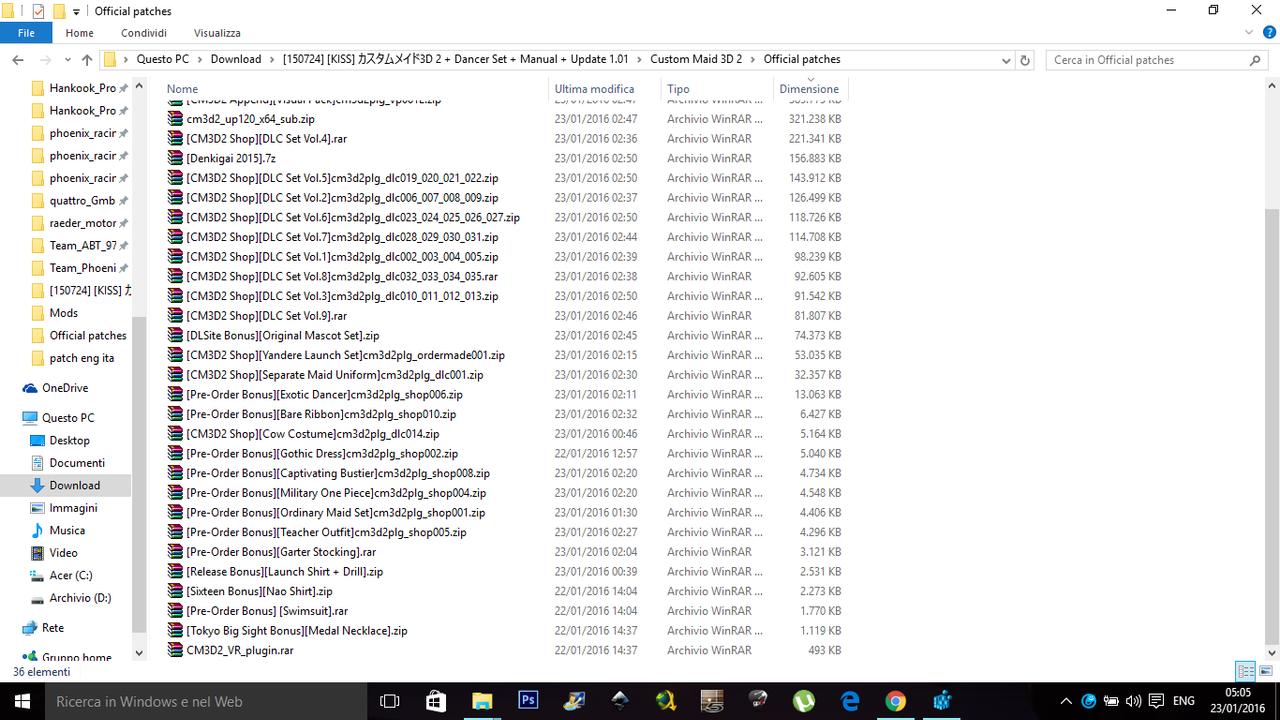
Task: Click Download in the breadcrumb path
Action: pyautogui.click(x=236, y=59)
